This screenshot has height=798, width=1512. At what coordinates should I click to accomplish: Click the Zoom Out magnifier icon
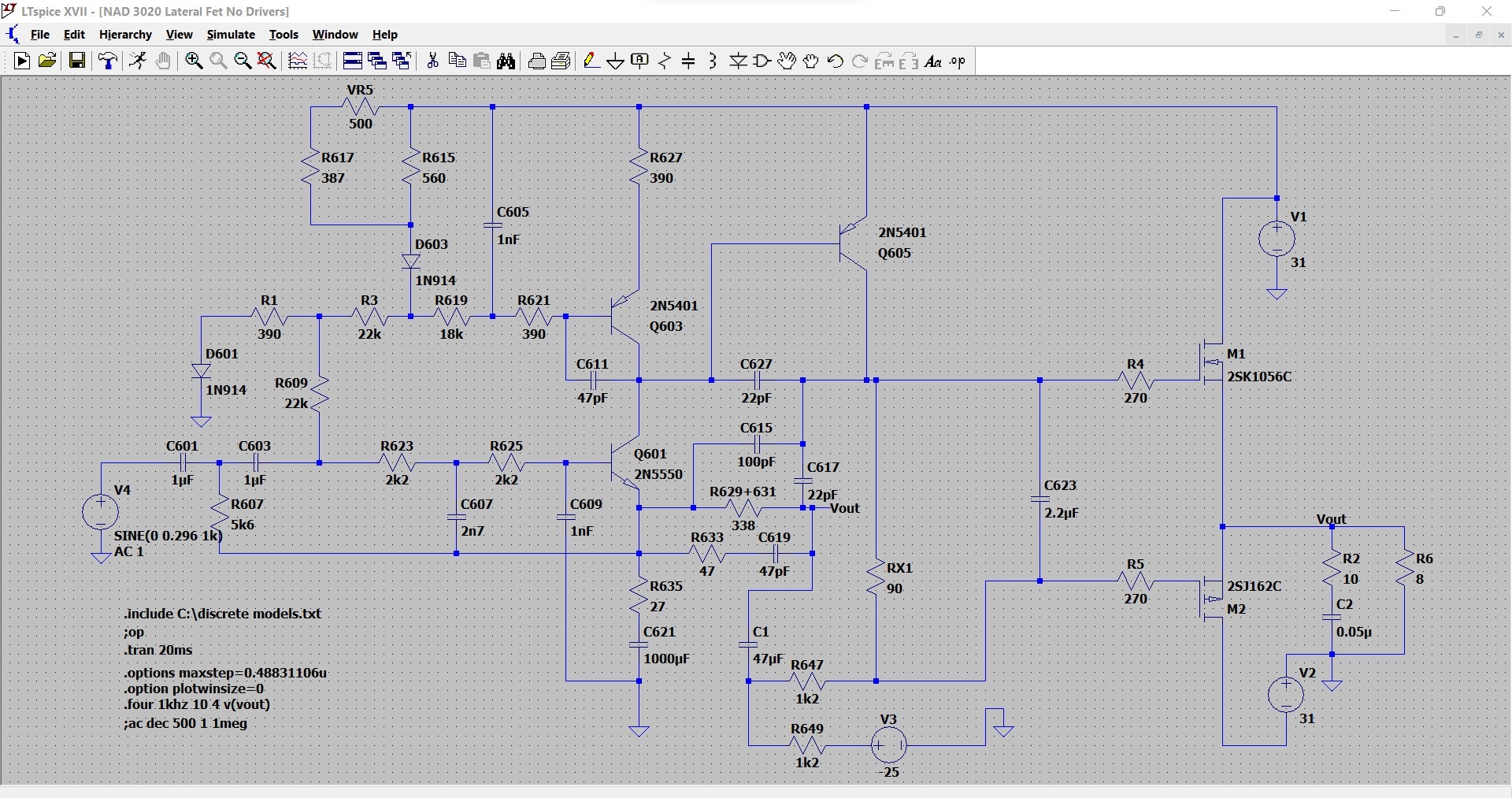tap(243, 61)
